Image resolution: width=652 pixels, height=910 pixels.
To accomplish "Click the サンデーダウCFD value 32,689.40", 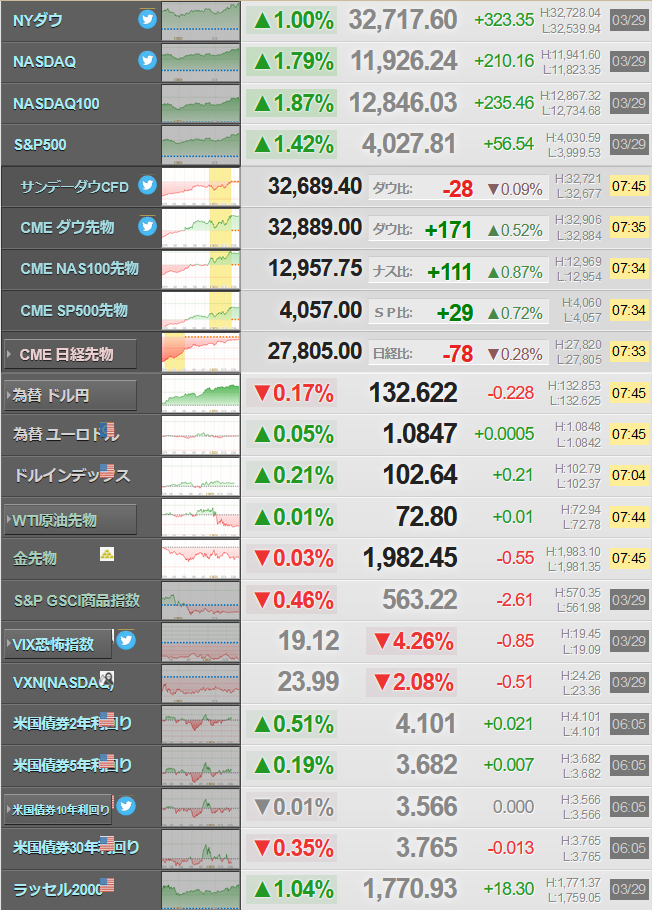I will pyautogui.click(x=315, y=186).
